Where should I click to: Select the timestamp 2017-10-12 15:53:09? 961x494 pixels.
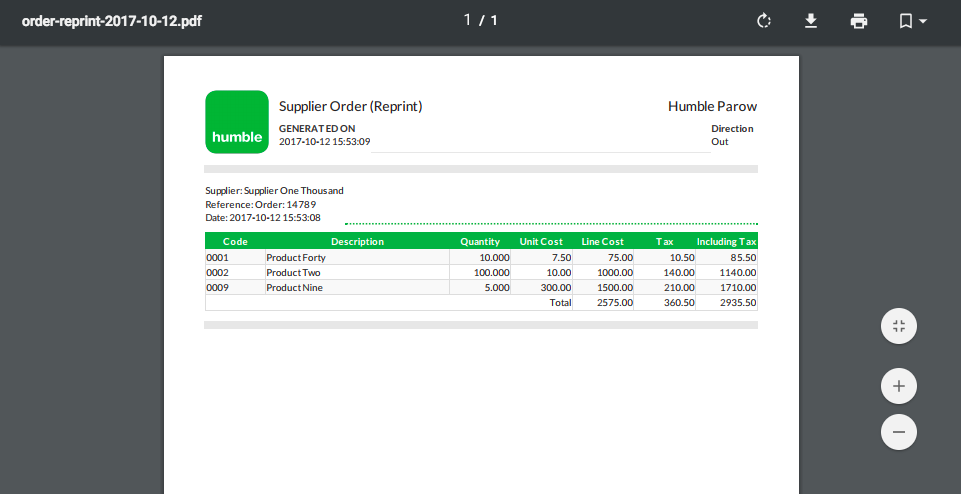(324, 142)
